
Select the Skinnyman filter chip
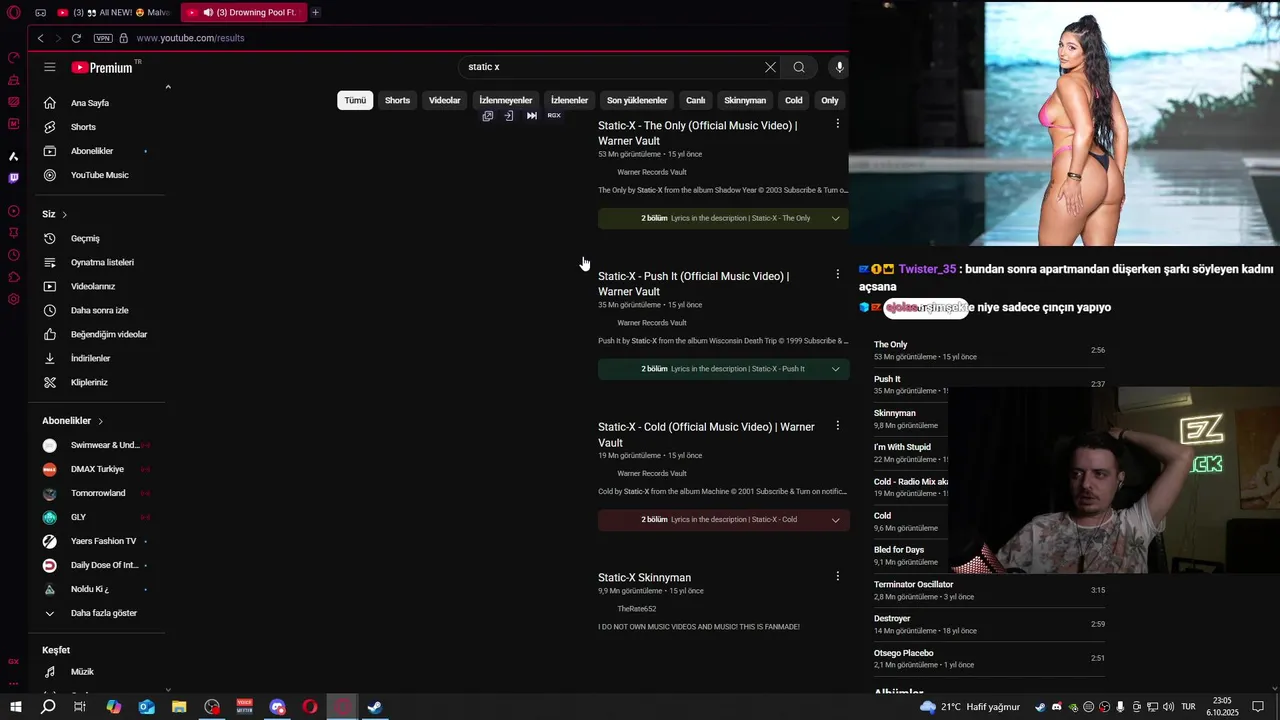pos(745,100)
